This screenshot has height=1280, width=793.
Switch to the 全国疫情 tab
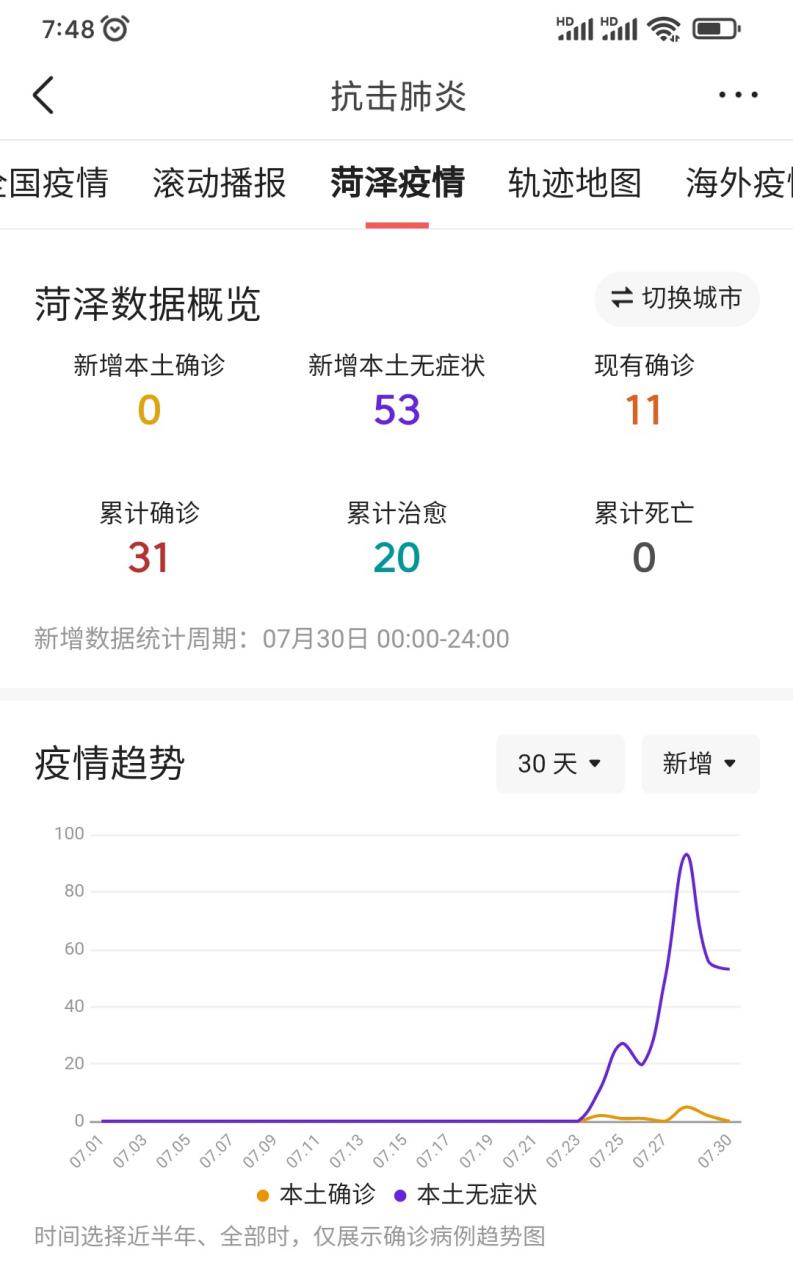[x=54, y=183]
